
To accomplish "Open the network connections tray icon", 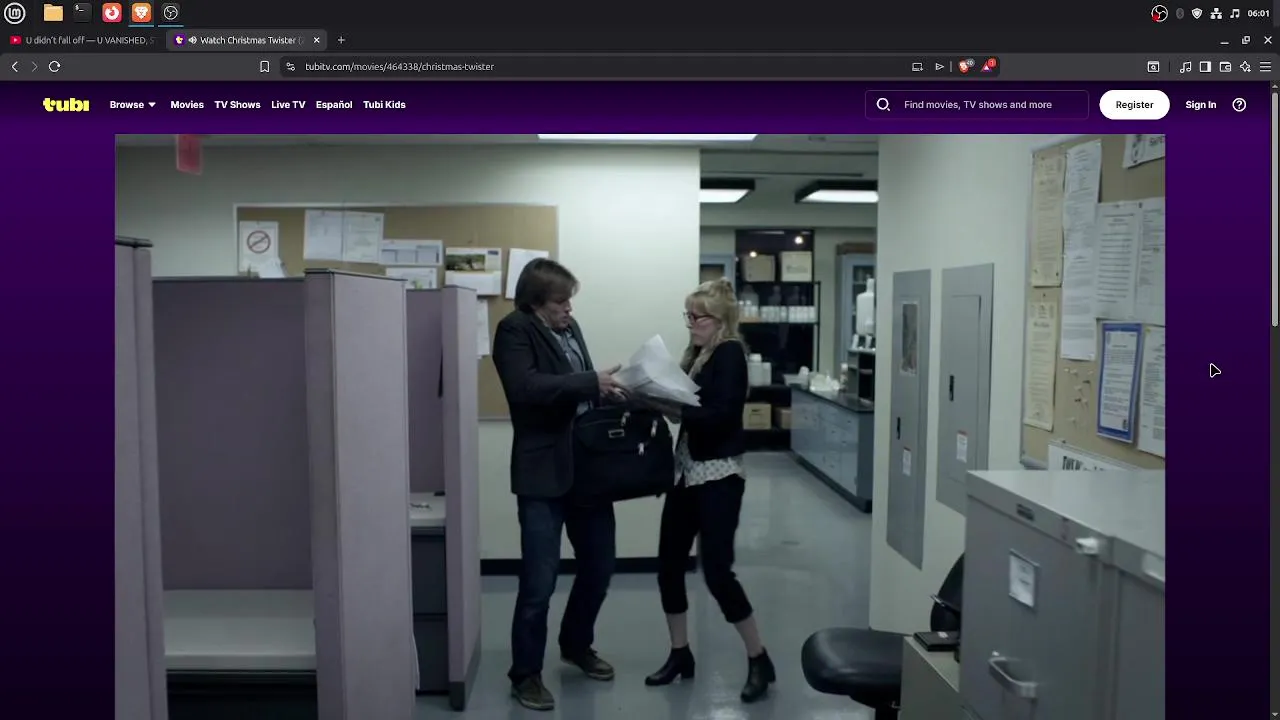I will (1216, 13).
